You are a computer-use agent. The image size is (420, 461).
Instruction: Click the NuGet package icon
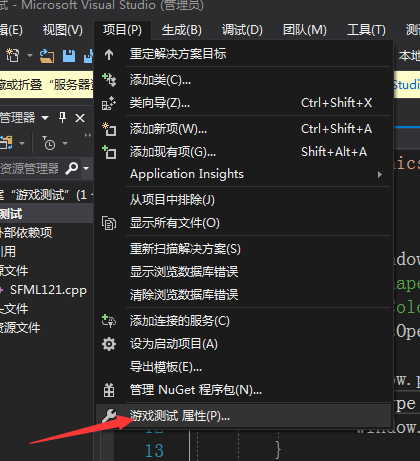[x=109, y=390]
